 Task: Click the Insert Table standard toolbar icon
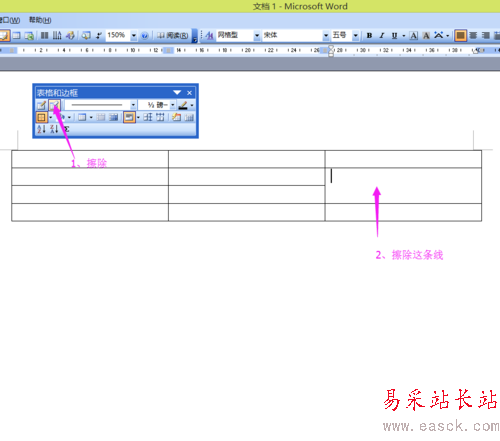tap(16, 35)
